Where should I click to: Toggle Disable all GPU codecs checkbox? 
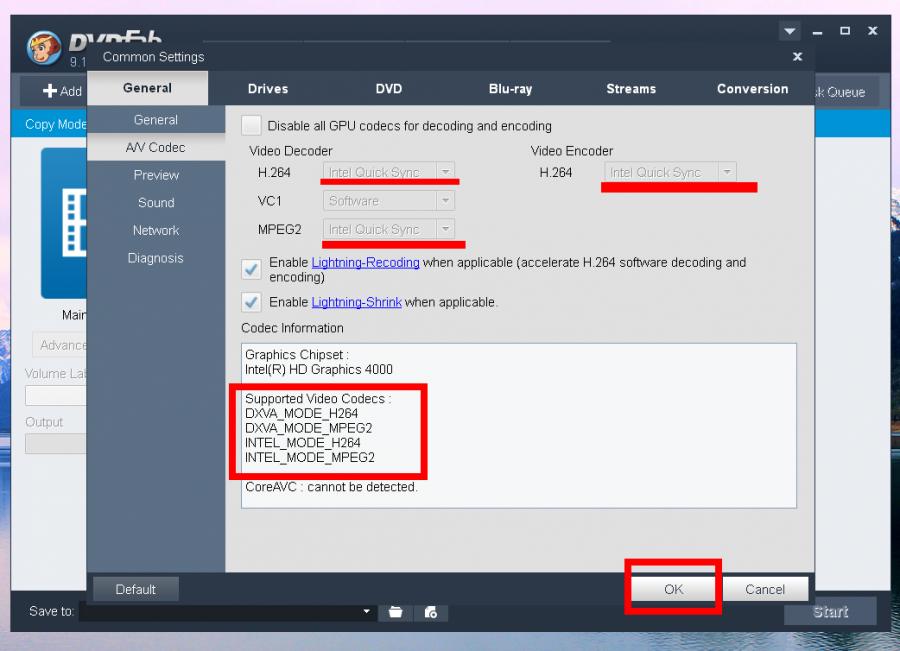pos(251,125)
